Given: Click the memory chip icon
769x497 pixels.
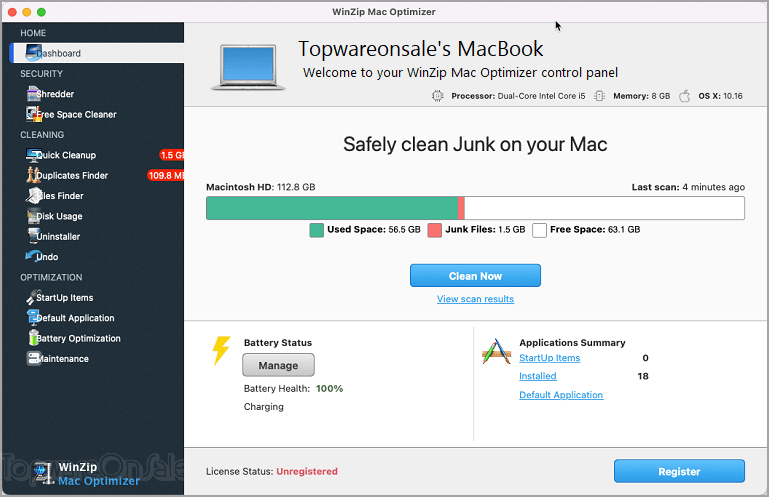Looking at the screenshot, I should tap(599, 96).
